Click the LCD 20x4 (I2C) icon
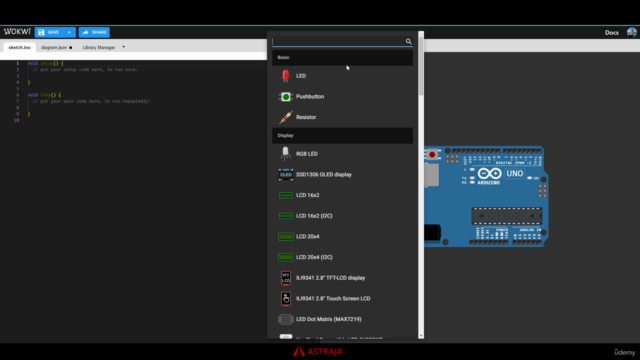The height and width of the screenshot is (360, 640). pos(286,257)
